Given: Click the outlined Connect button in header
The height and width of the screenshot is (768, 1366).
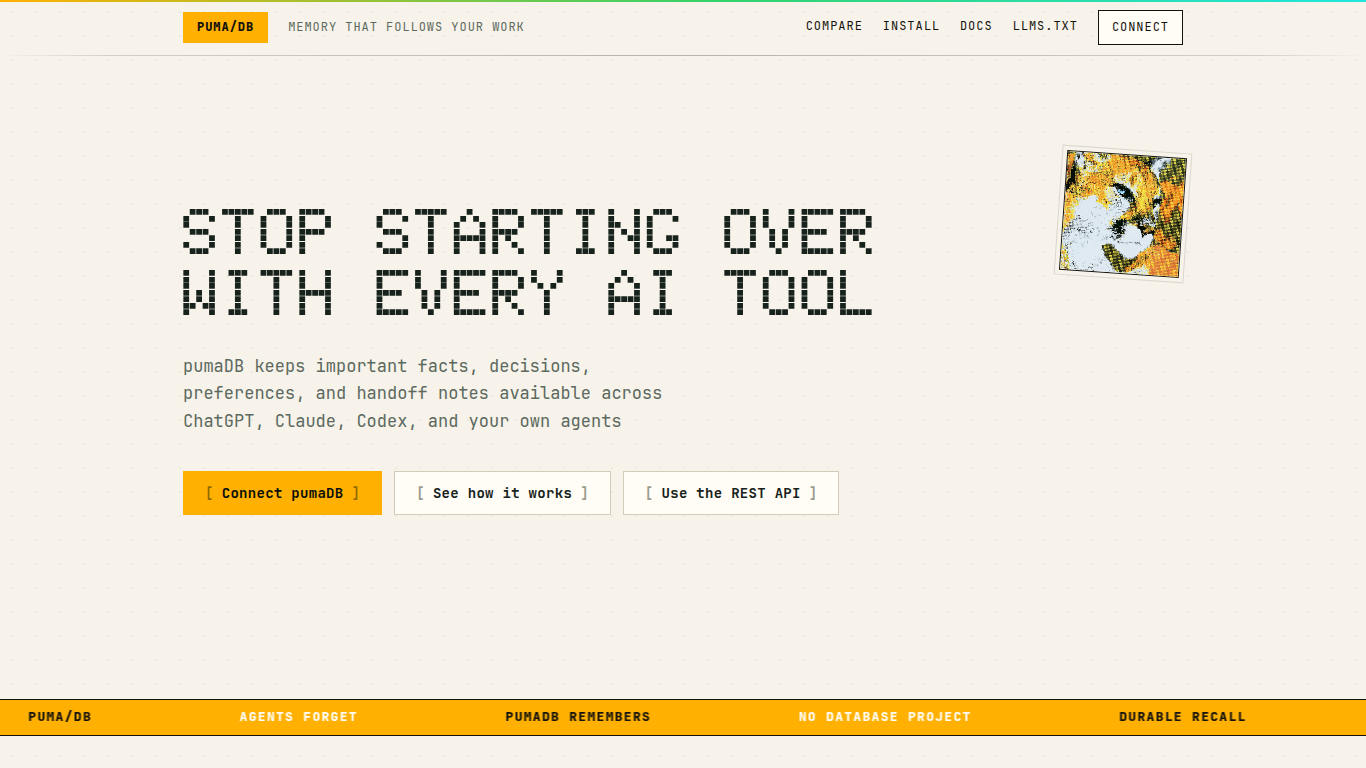Looking at the screenshot, I should point(1140,27).
